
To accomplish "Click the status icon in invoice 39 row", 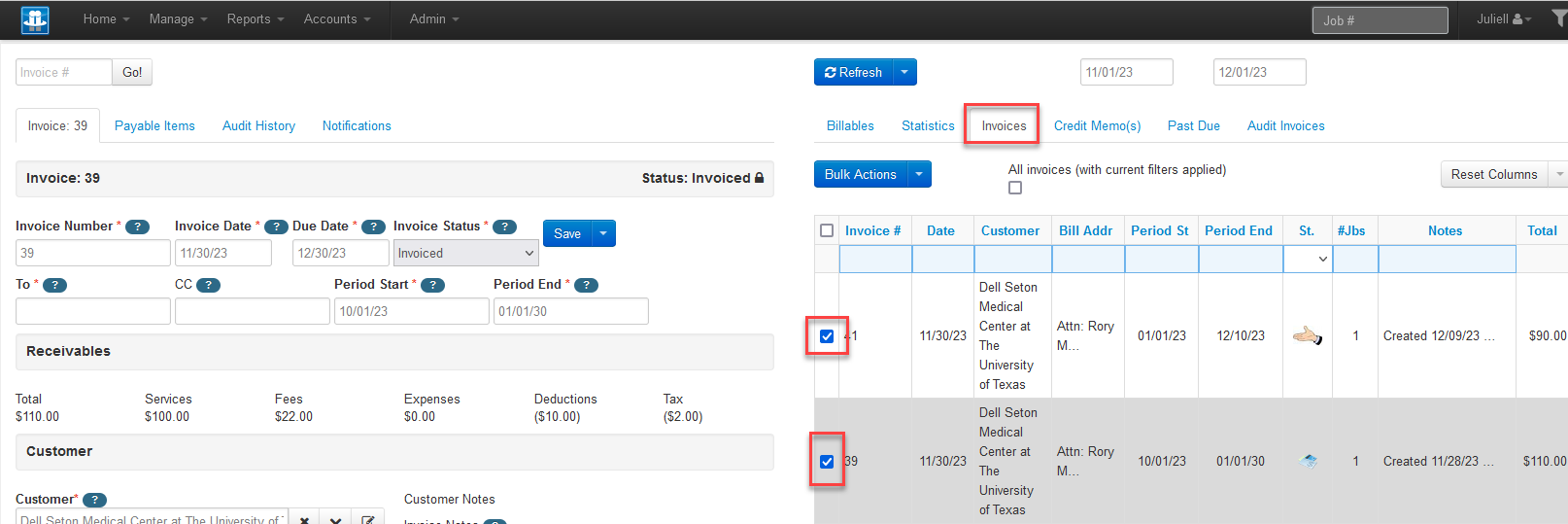I will click(1308, 461).
